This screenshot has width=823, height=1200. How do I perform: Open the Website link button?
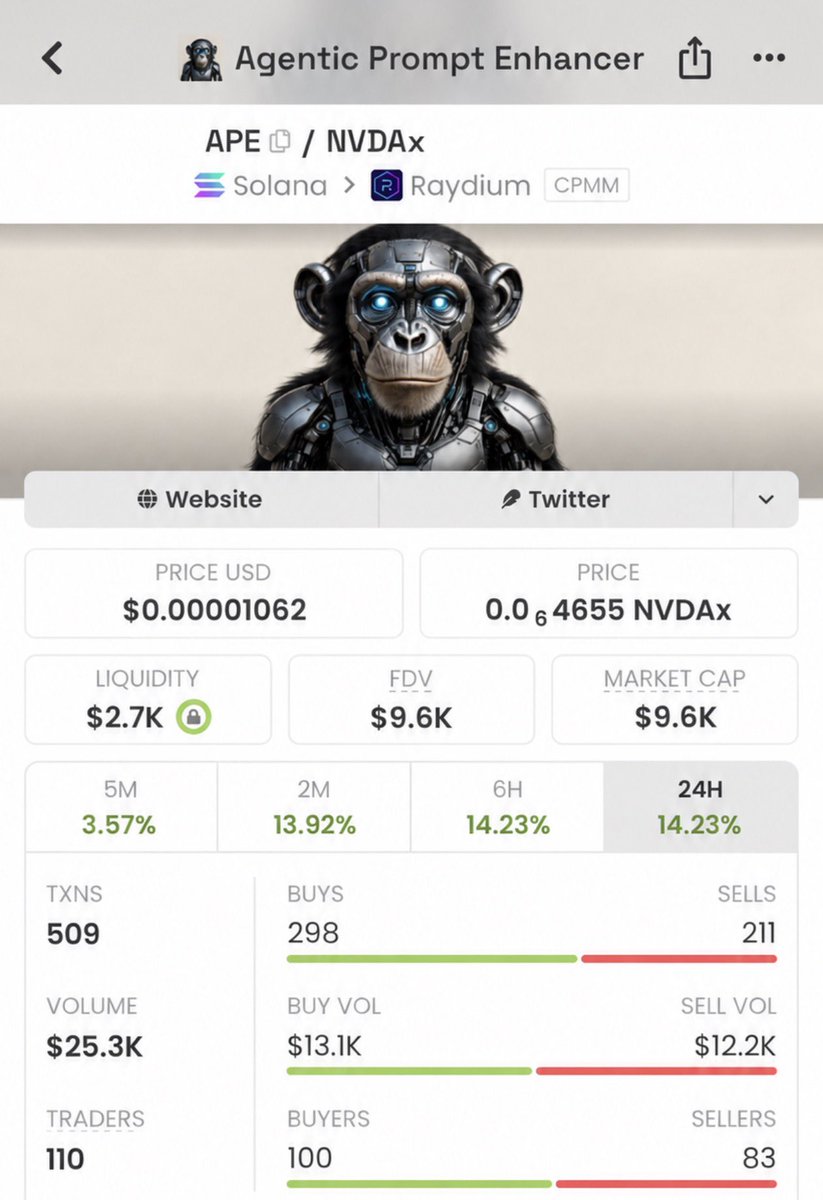coord(201,499)
